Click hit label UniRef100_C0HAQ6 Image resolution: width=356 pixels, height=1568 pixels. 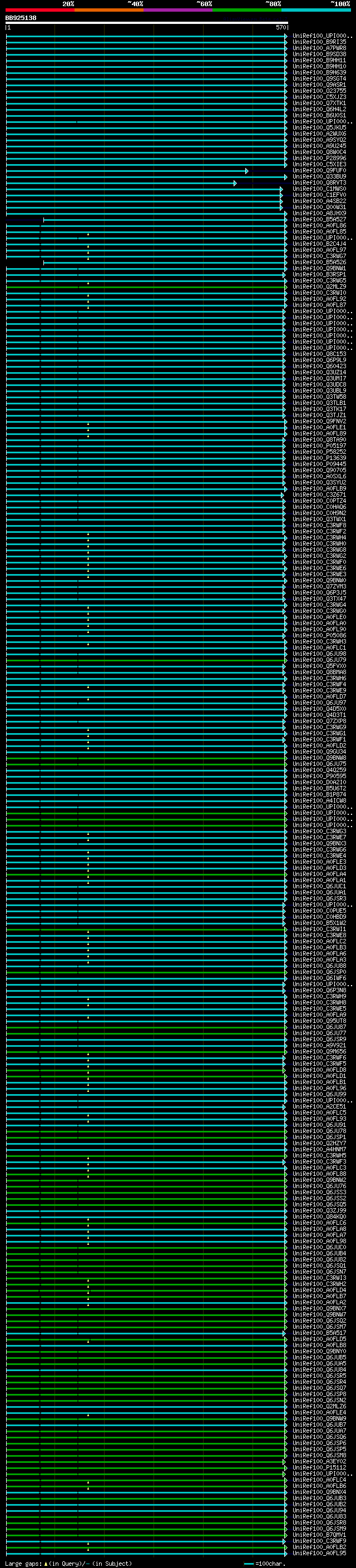319,507
